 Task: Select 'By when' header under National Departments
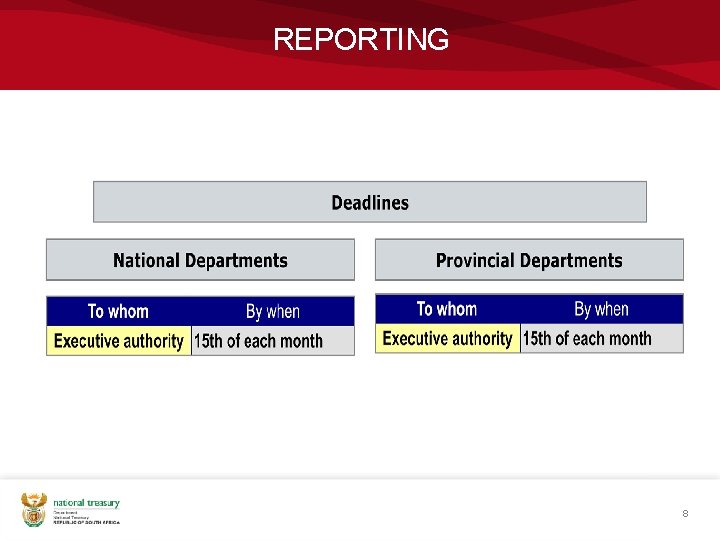[x=273, y=311]
